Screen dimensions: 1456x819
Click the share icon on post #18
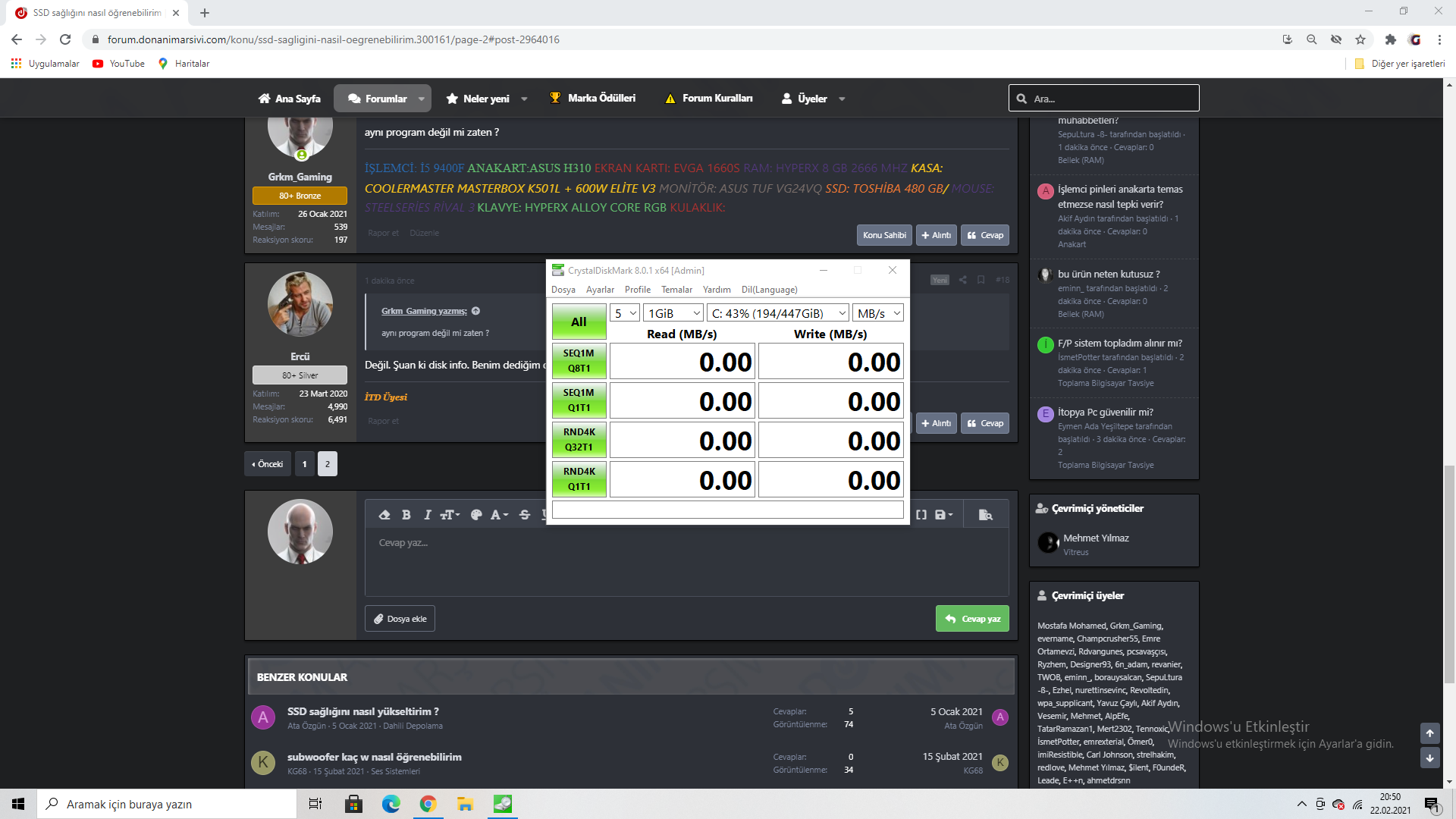coord(962,280)
